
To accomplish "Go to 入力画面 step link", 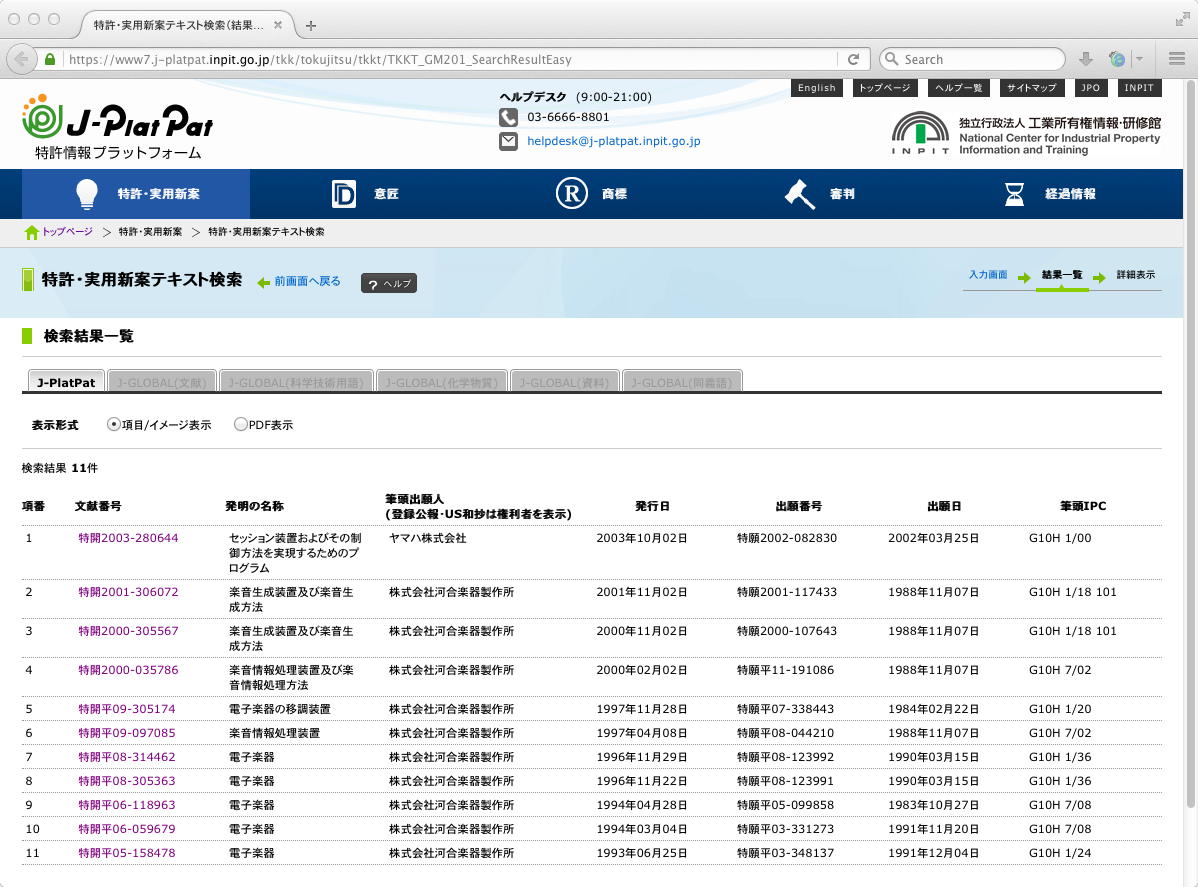I will tap(988, 274).
